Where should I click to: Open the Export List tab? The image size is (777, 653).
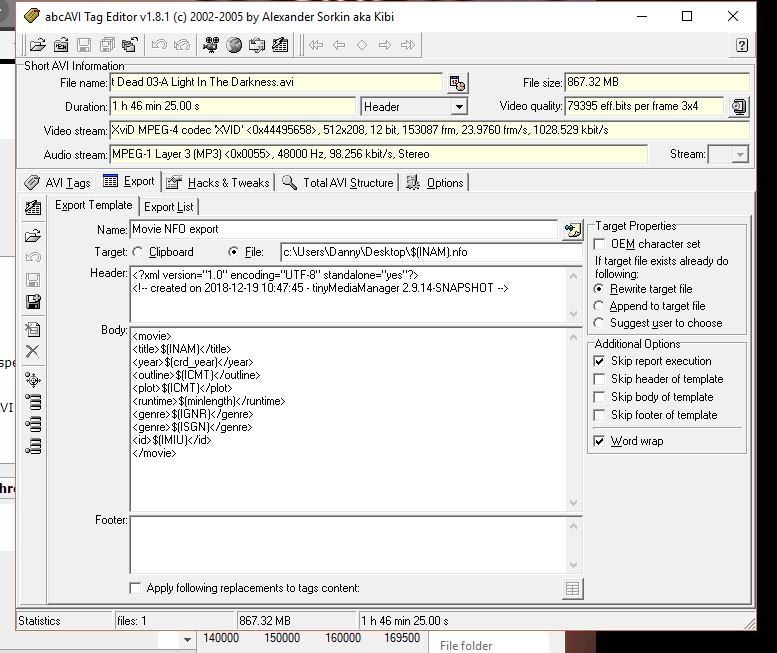coord(168,207)
